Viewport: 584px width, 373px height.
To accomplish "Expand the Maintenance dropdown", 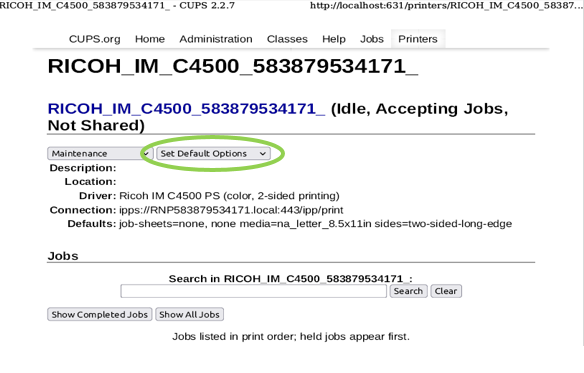I will 100,154.
